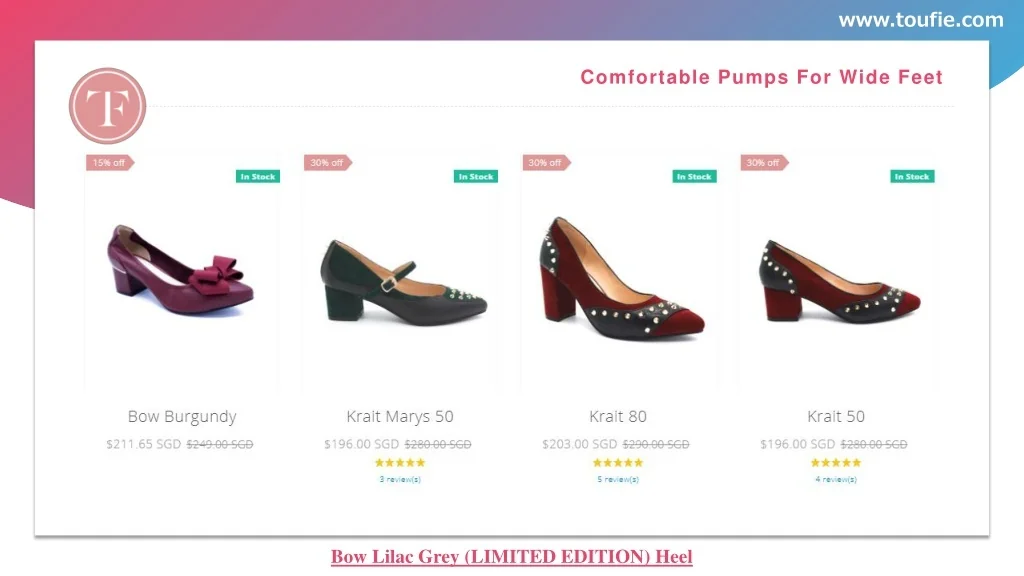Click the 30% off tag on Krait 80
The height and width of the screenshot is (576, 1024).
545,162
